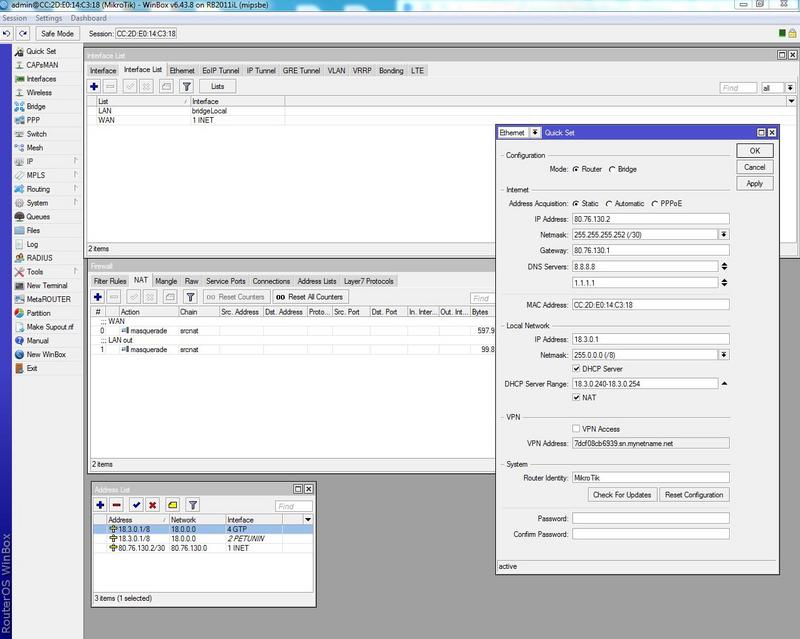Screen dimensions: 800x639
Task: Click the Router Identity input field
Action: point(651,478)
